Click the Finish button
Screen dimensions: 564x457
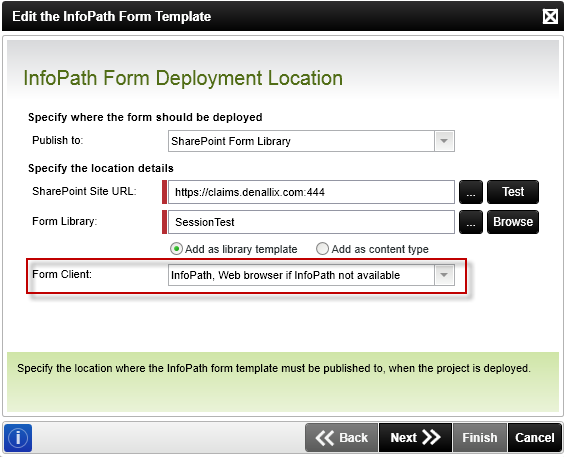(480, 438)
